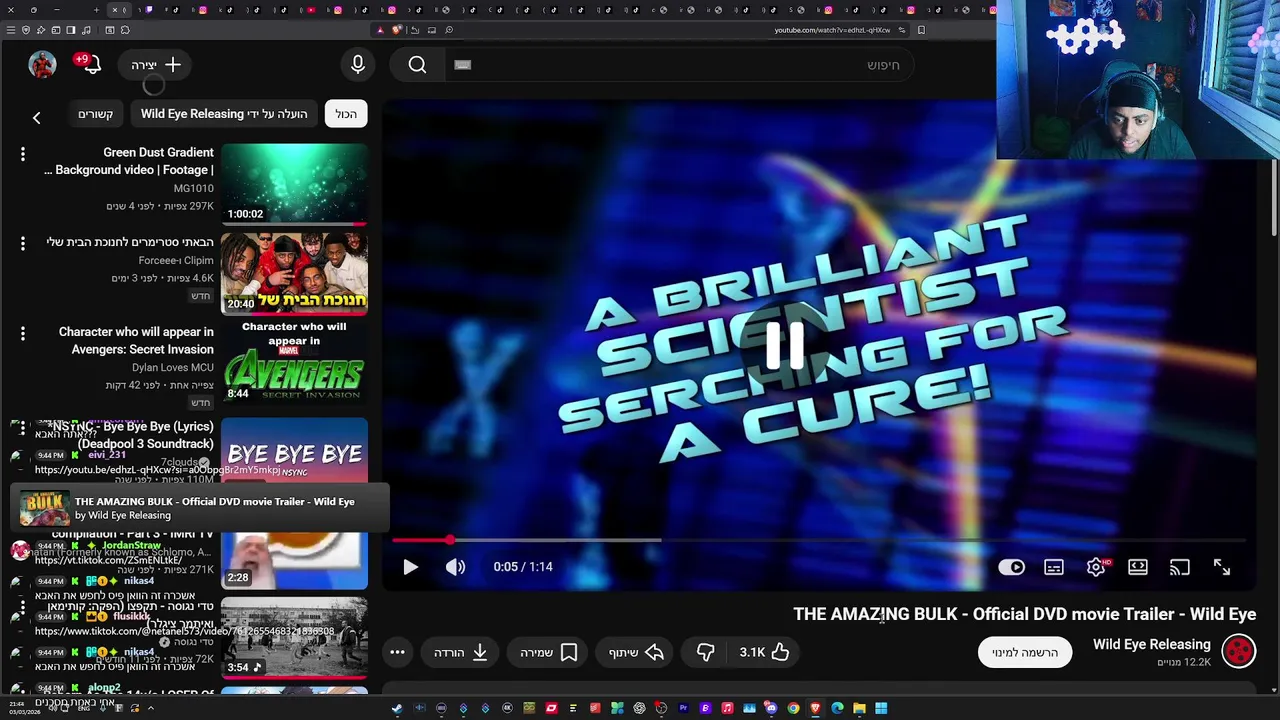Viewport: 1280px width, 720px height.
Task: Like the video (3.1K)
Action: (765, 652)
